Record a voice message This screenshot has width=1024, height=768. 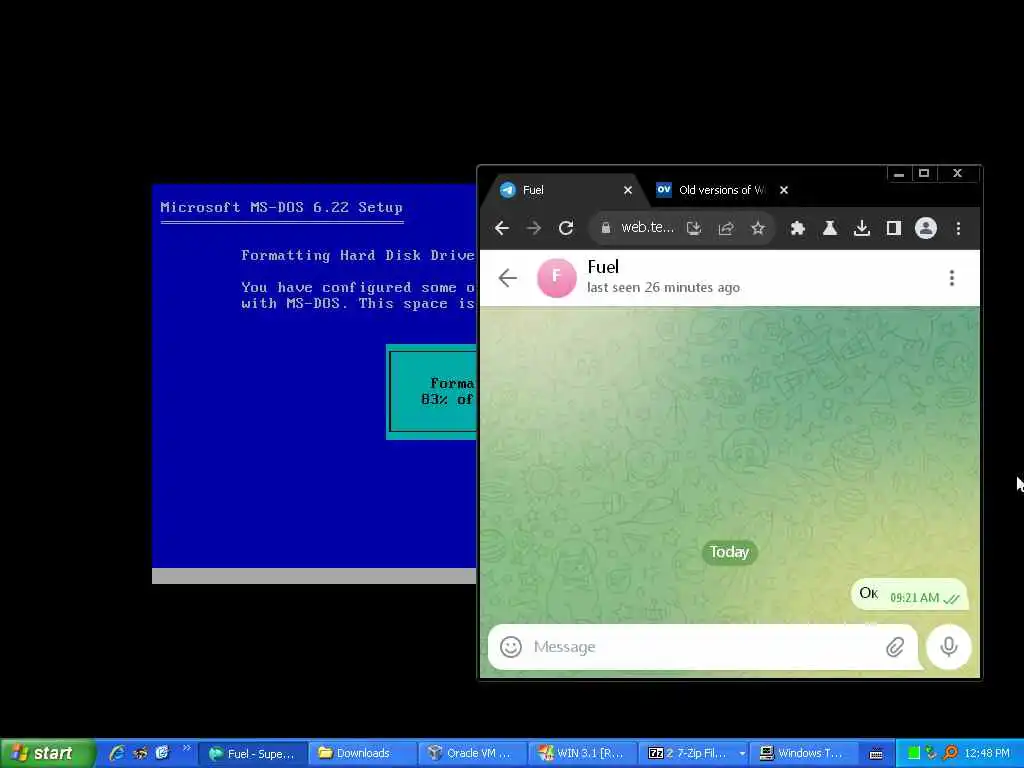[x=949, y=647]
